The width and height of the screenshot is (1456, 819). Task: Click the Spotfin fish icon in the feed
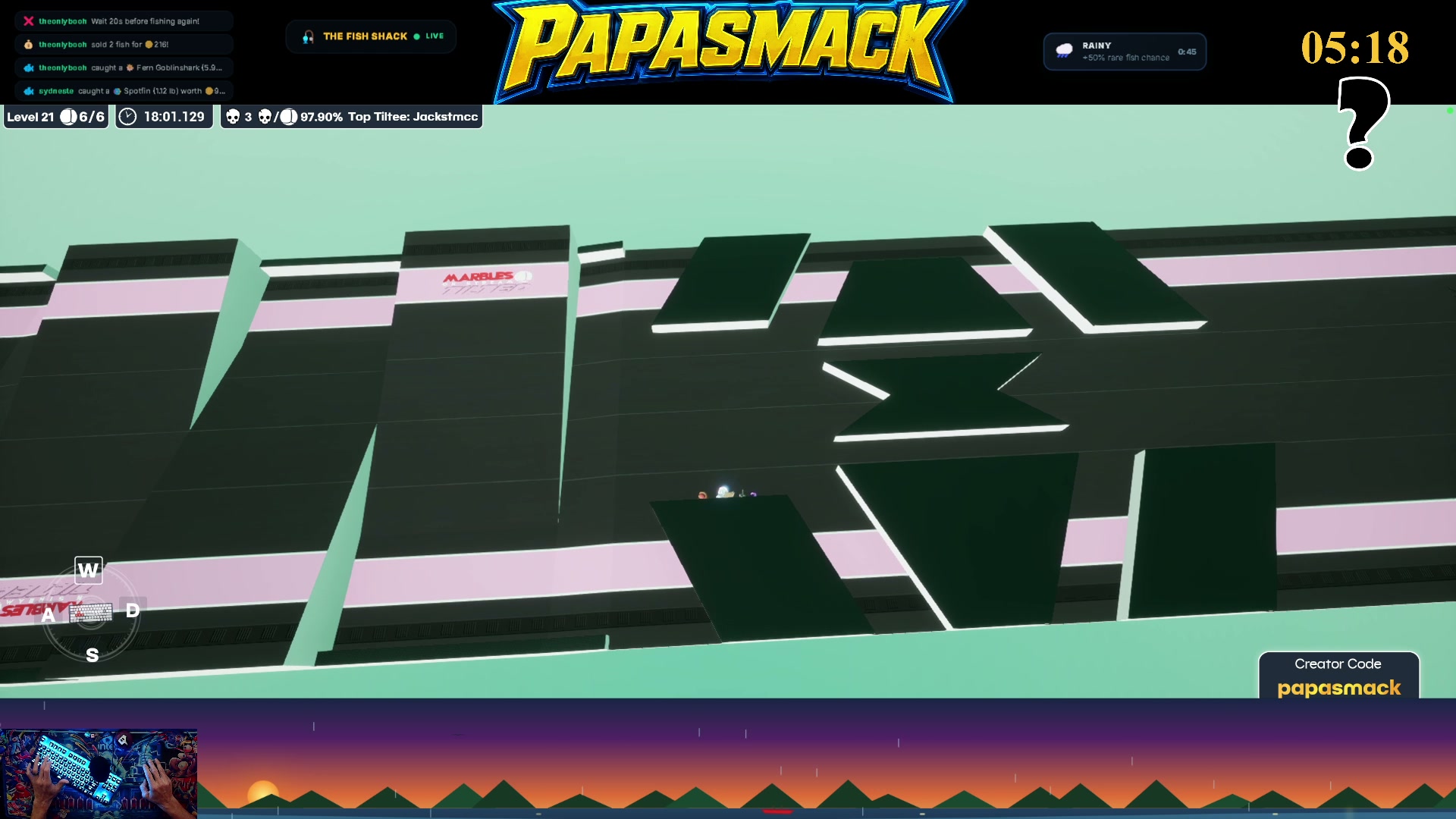[x=118, y=91]
